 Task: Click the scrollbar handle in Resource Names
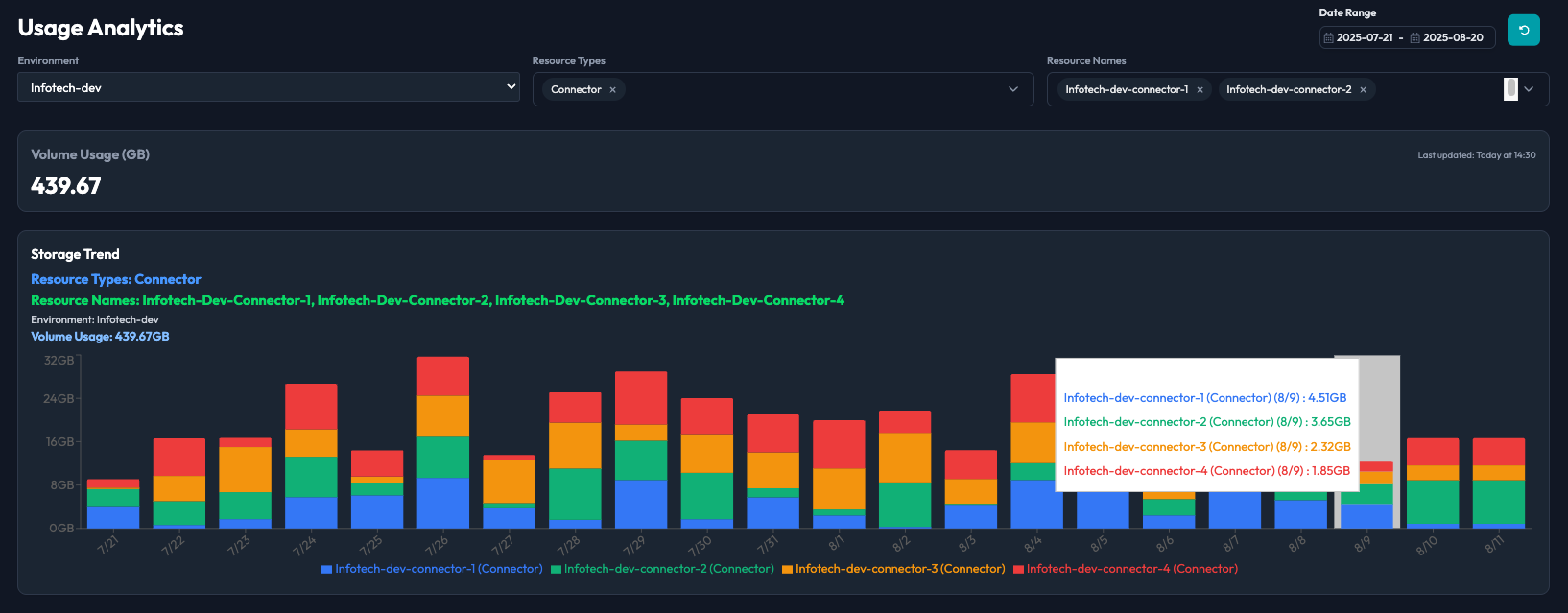(1510, 89)
